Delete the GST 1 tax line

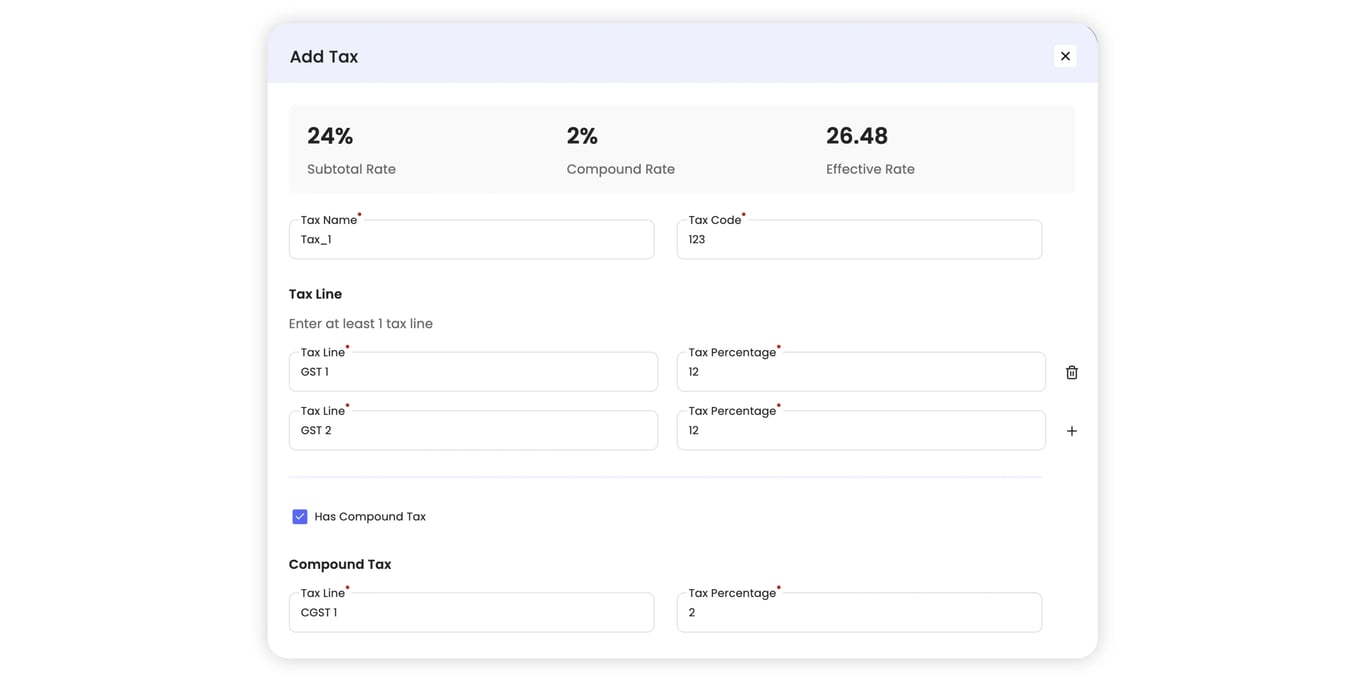(x=1071, y=371)
